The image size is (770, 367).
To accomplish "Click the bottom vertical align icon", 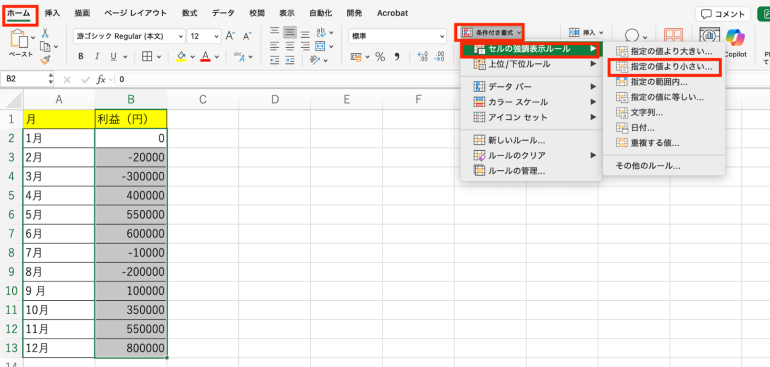I will (305, 34).
